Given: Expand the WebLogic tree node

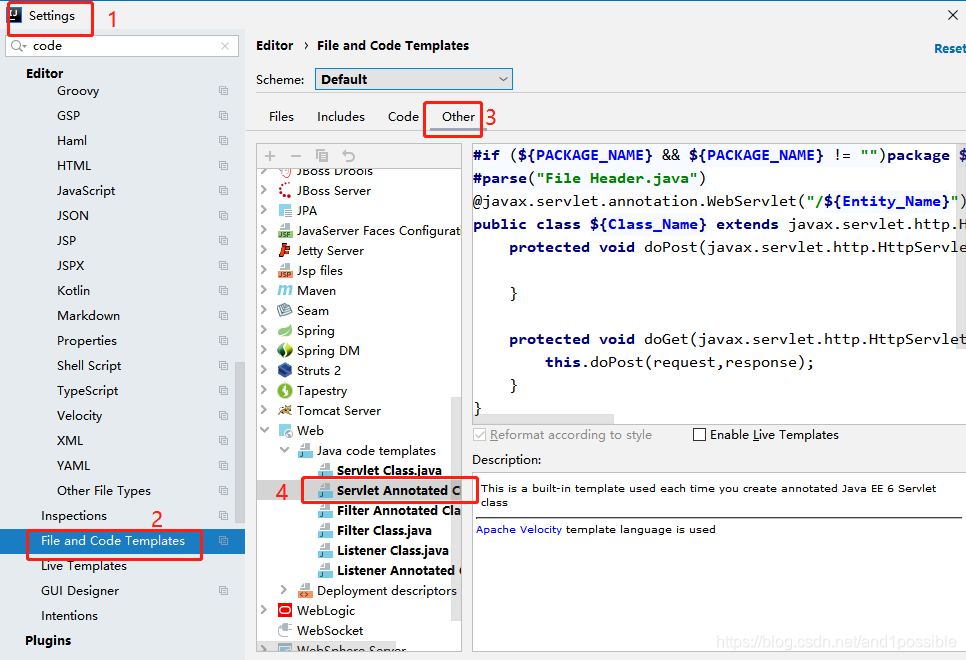Looking at the screenshot, I should 264,610.
